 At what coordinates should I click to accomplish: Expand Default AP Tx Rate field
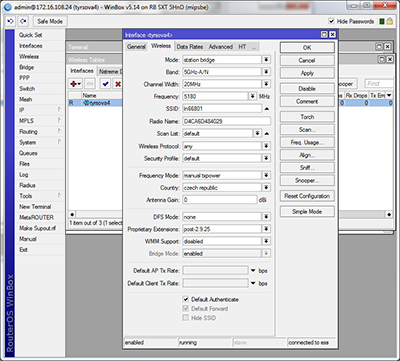tap(253, 271)
